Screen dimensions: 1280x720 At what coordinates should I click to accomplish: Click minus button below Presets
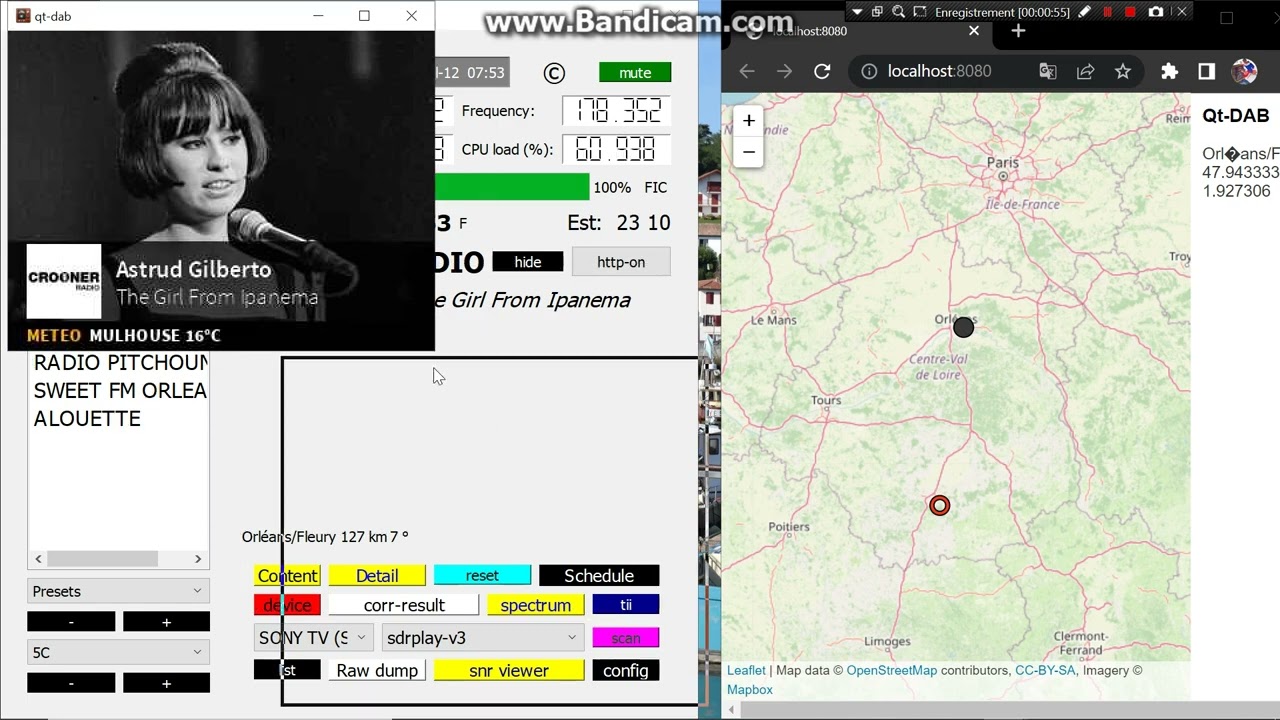click(x=71, y=622)
